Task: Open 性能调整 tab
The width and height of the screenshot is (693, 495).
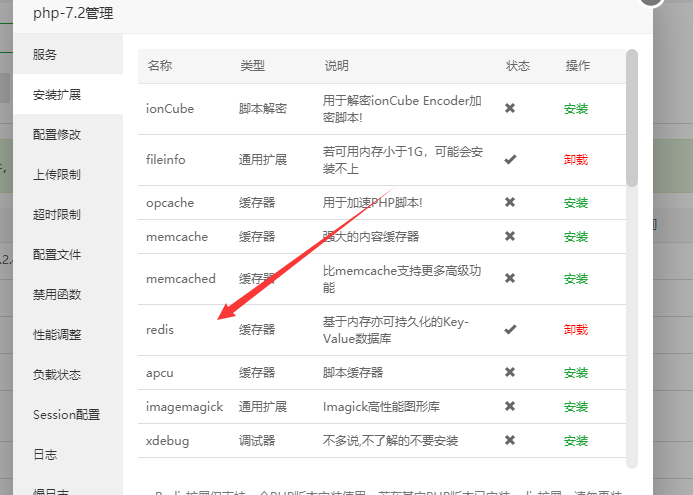Action: click(x=68, y=334)
